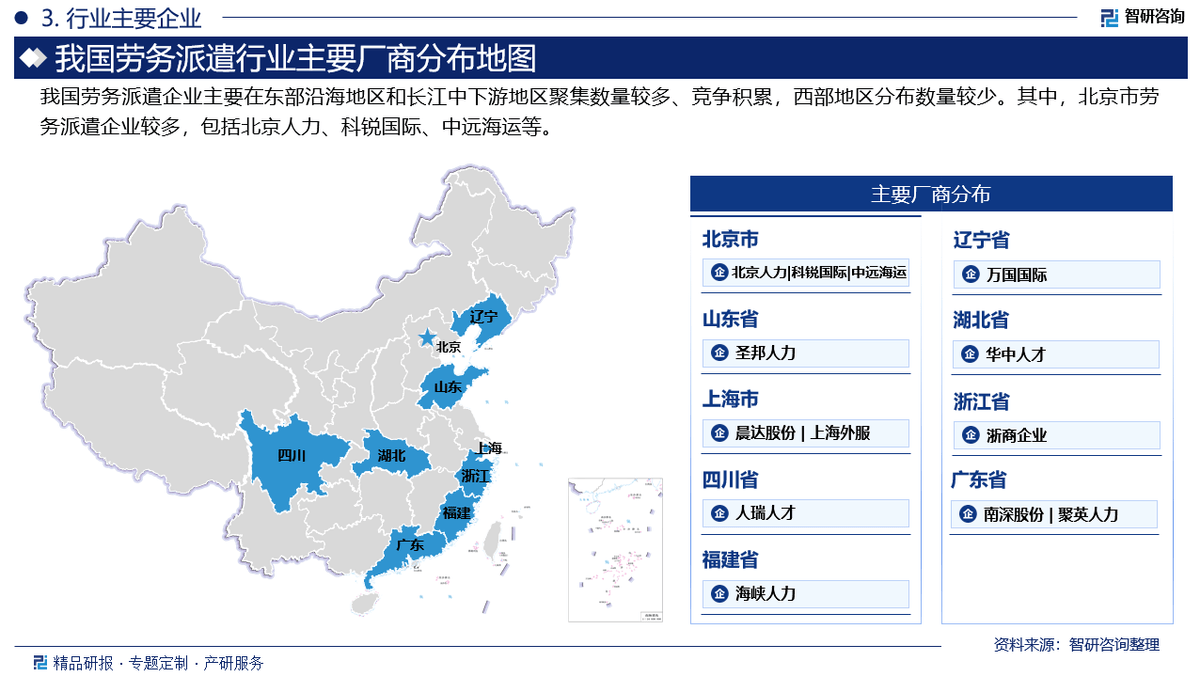1200x674 pixels.
Task: Click the 山东省 heading
Action: [729, 320]
